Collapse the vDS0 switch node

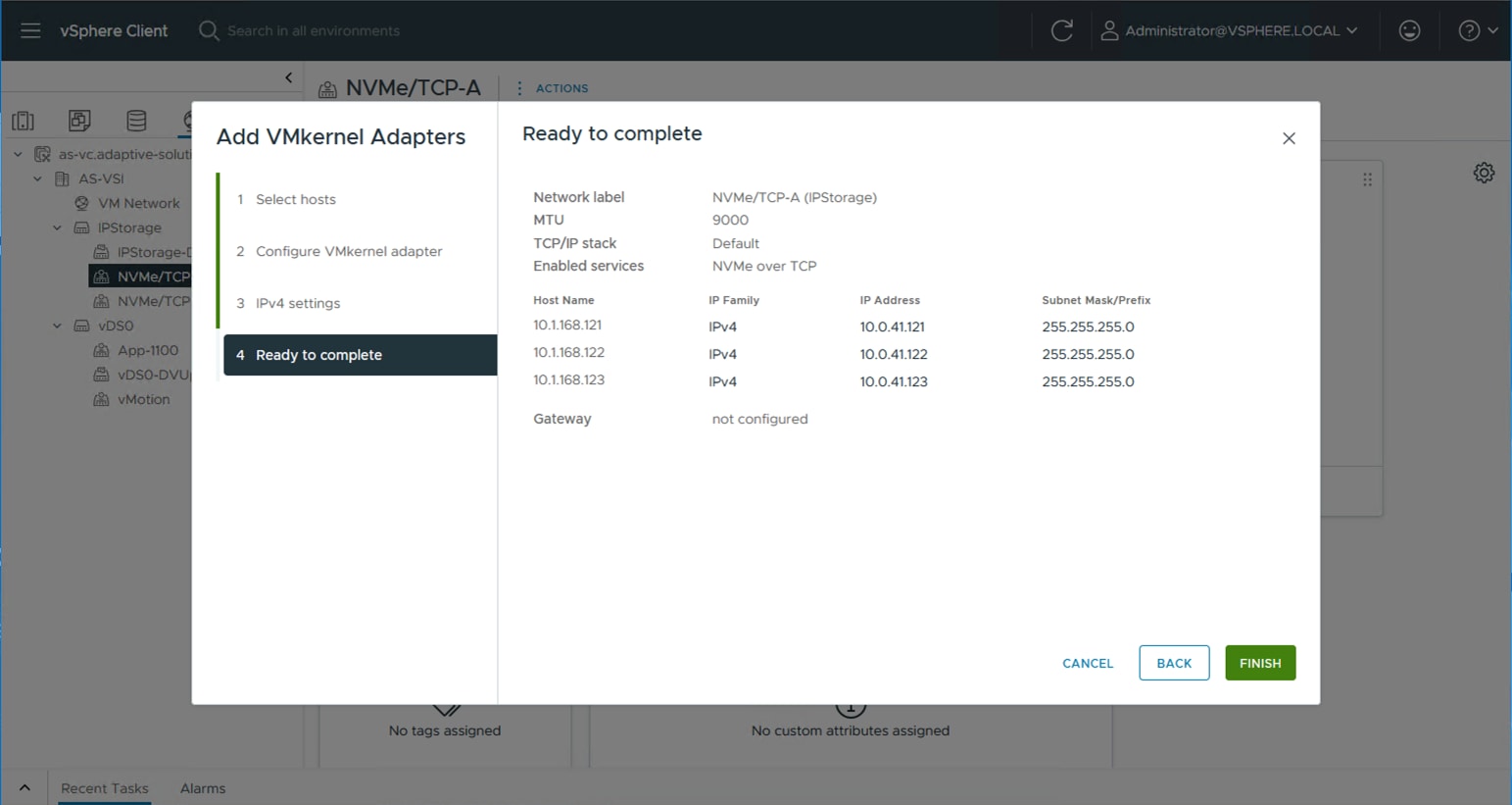click(57, 325)
